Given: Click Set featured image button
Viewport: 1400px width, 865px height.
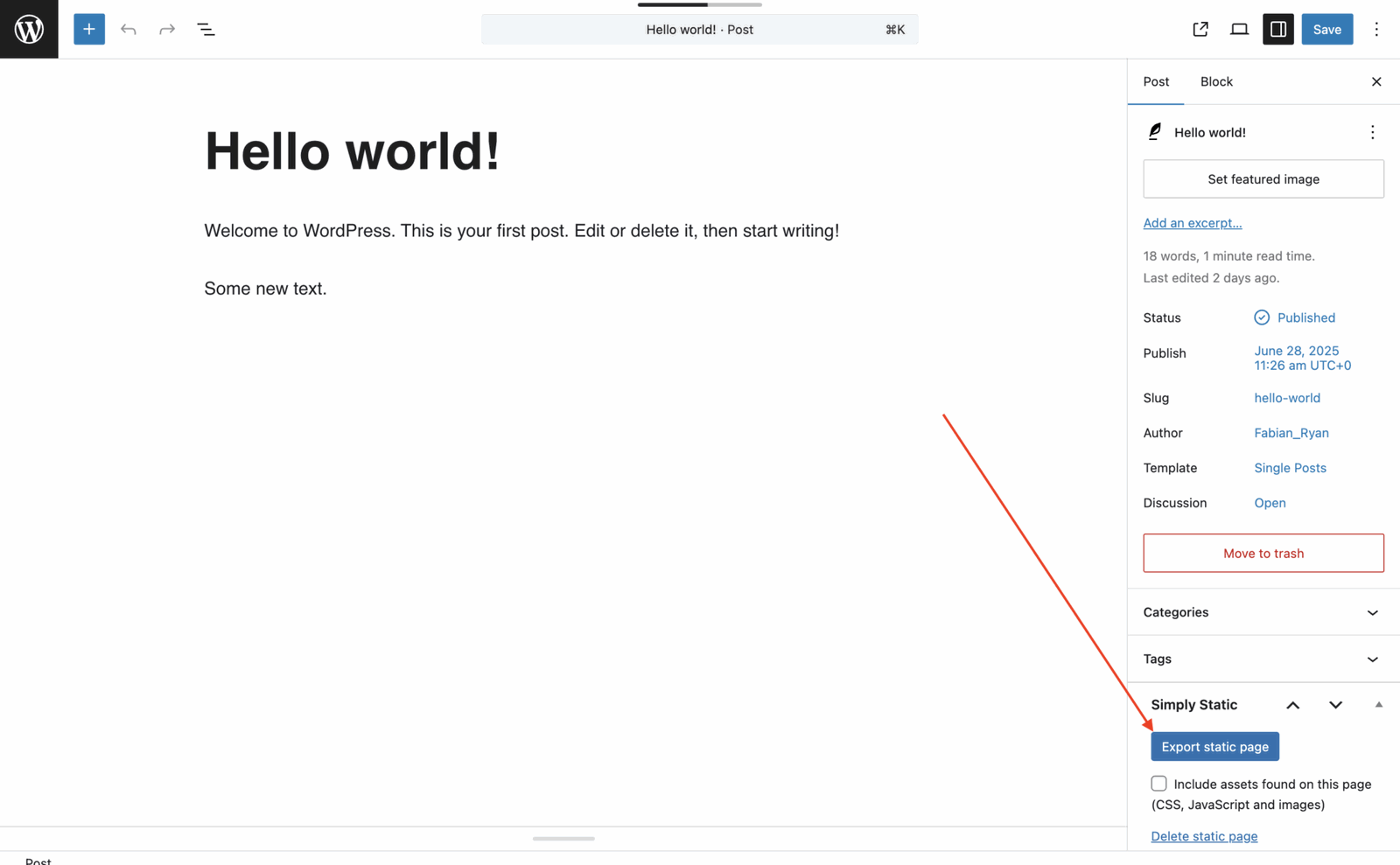Looking at the screenshot, I should pos(1263,178).
